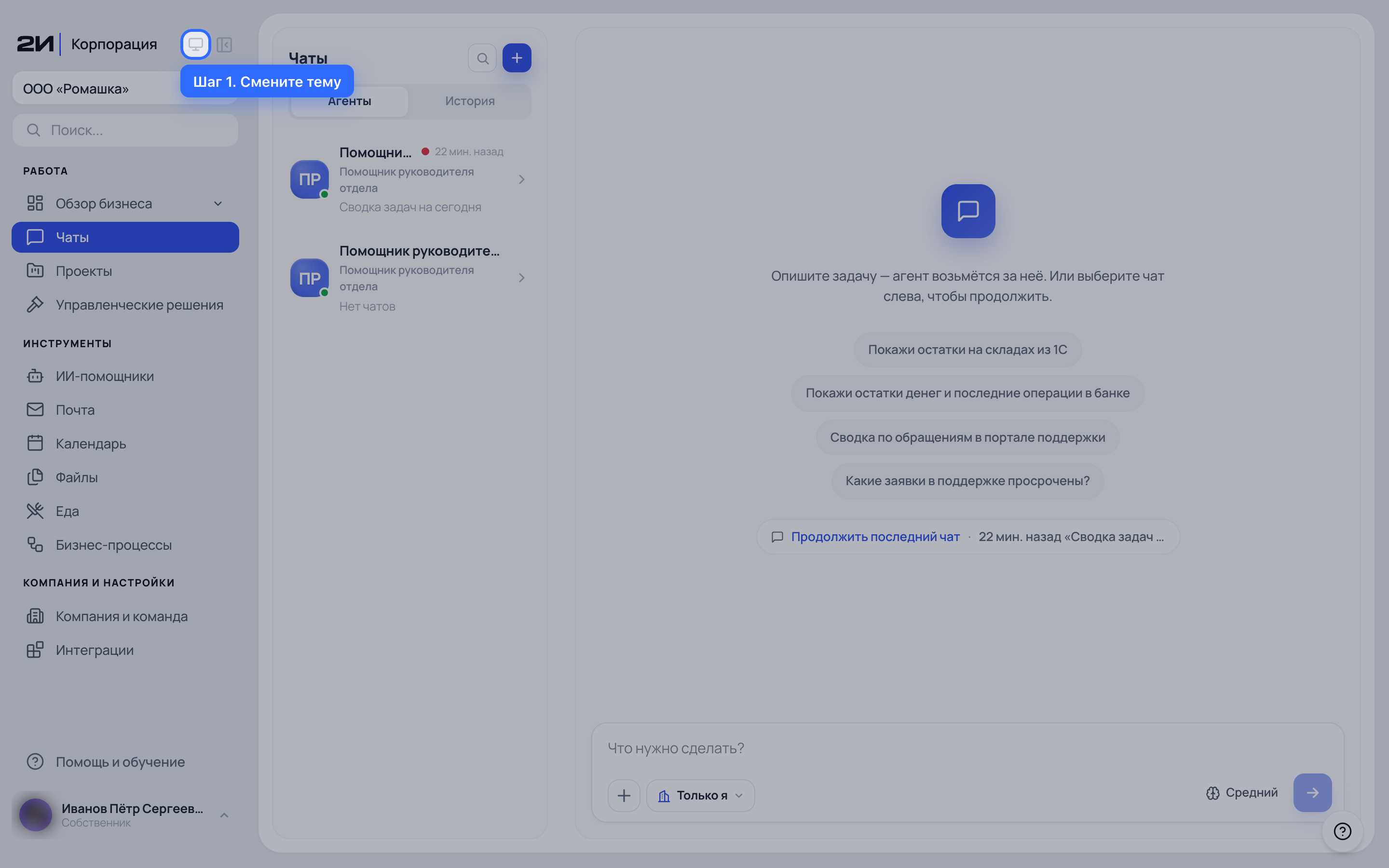
Task: Open Бизнес-процессы tool
Action: pyautogui.click(x=125, y=545)
